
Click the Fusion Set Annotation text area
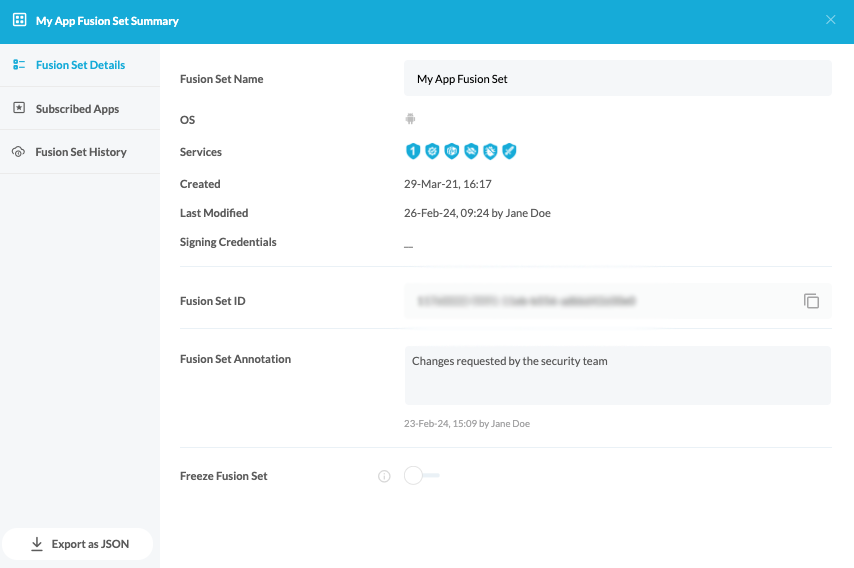(617, 375)
